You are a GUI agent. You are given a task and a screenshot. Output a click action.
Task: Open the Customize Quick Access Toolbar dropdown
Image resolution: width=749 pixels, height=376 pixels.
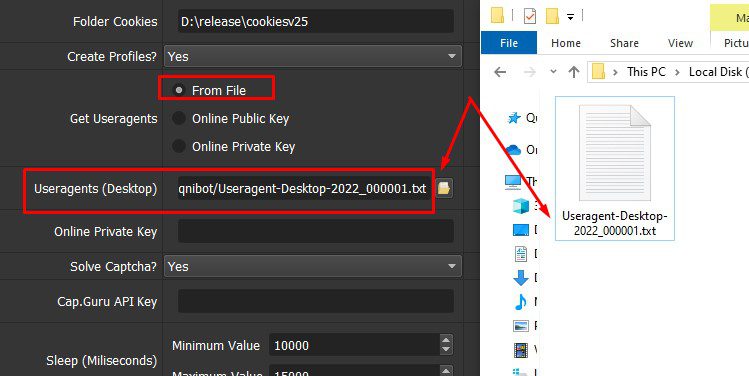point(570,17)
